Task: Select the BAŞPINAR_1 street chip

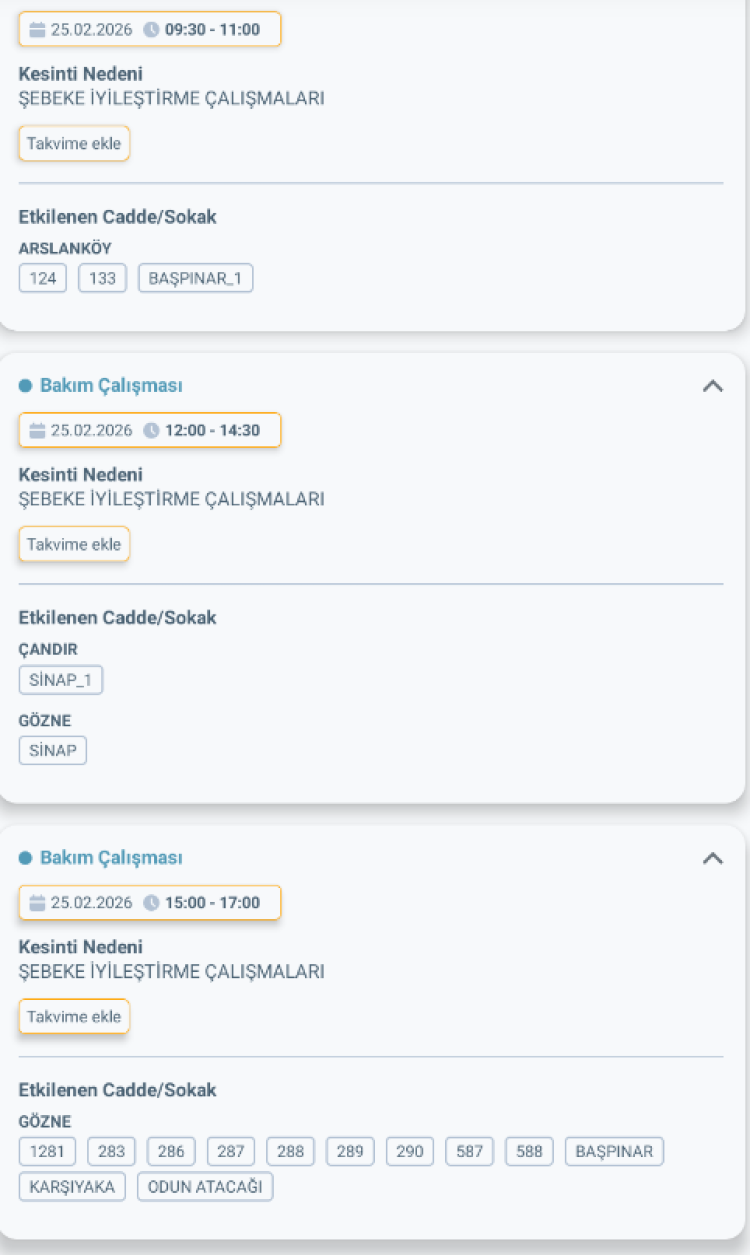Action: pyautogui.click(x=195, y=279)
